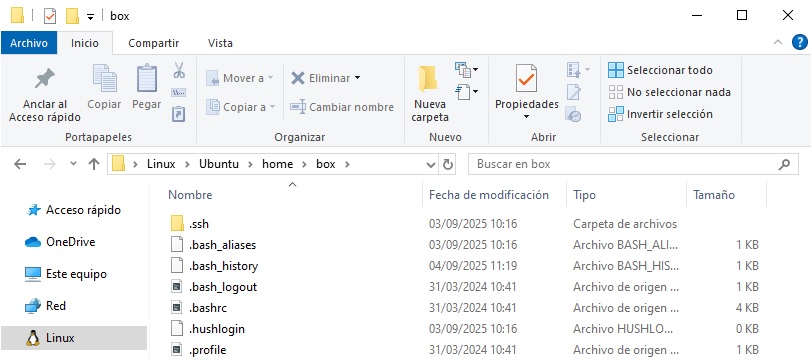812x362 pixels.
Task: Click the paste shortcut icon
Action: pyautogui.click(x=179, y=113)
